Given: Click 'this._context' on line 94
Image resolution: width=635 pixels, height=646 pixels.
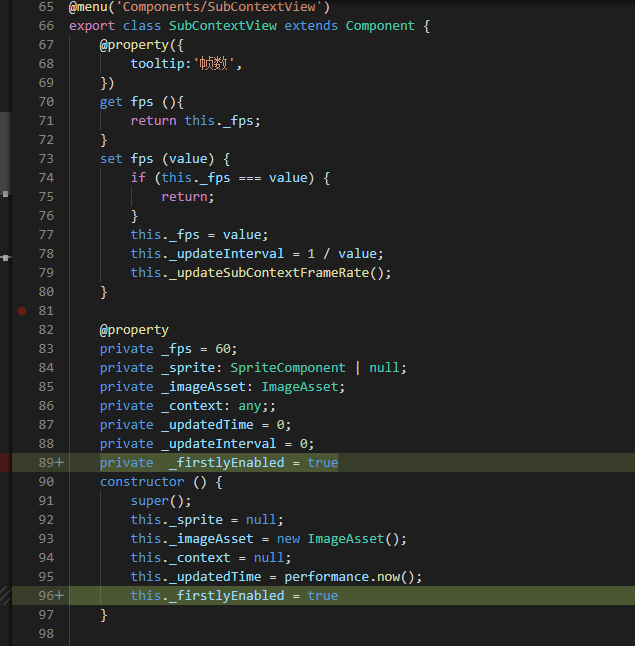Looking at the screenshot, I should [x=180, y=558].
